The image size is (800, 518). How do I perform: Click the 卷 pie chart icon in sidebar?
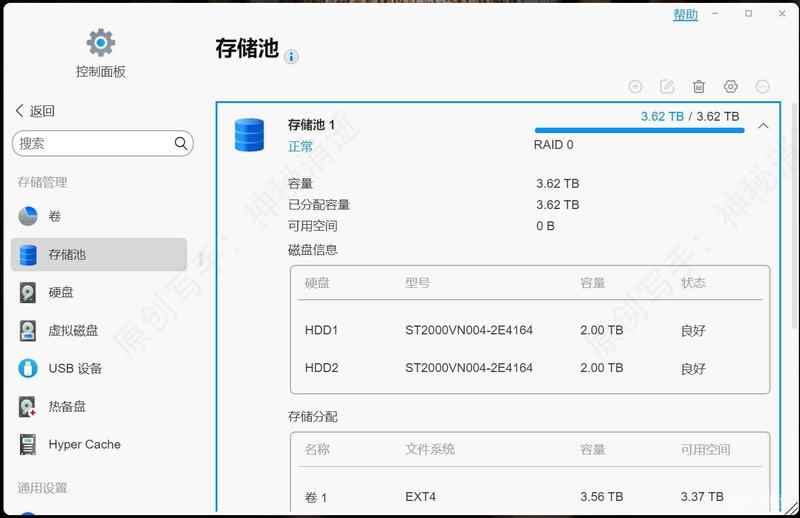pos(28,216)
